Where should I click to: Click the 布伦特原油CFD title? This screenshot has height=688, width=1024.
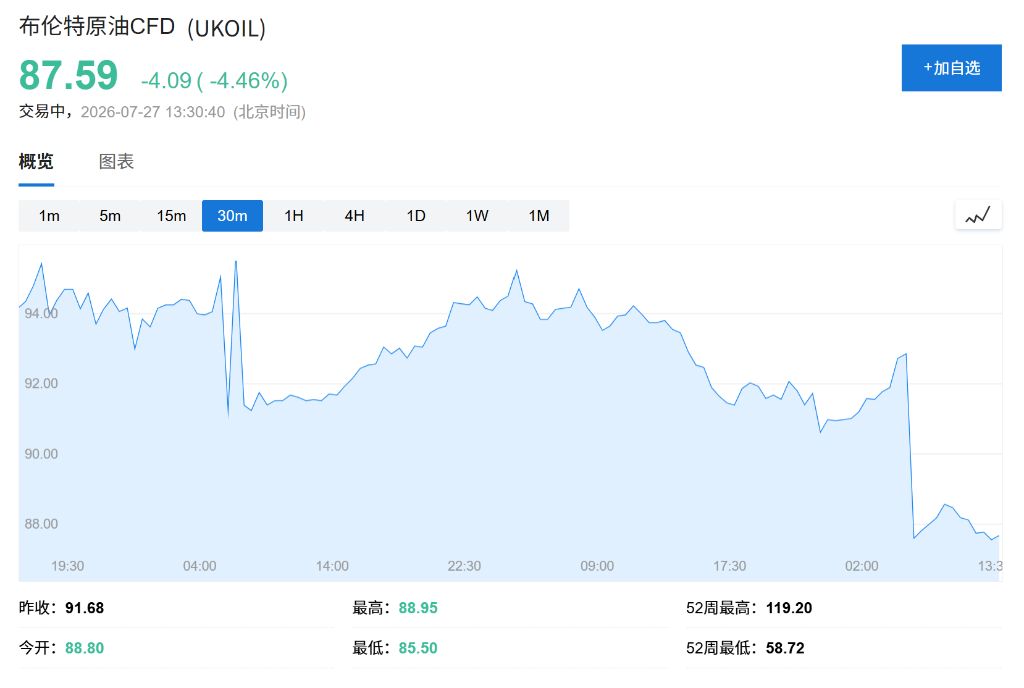tap(97, 27)
